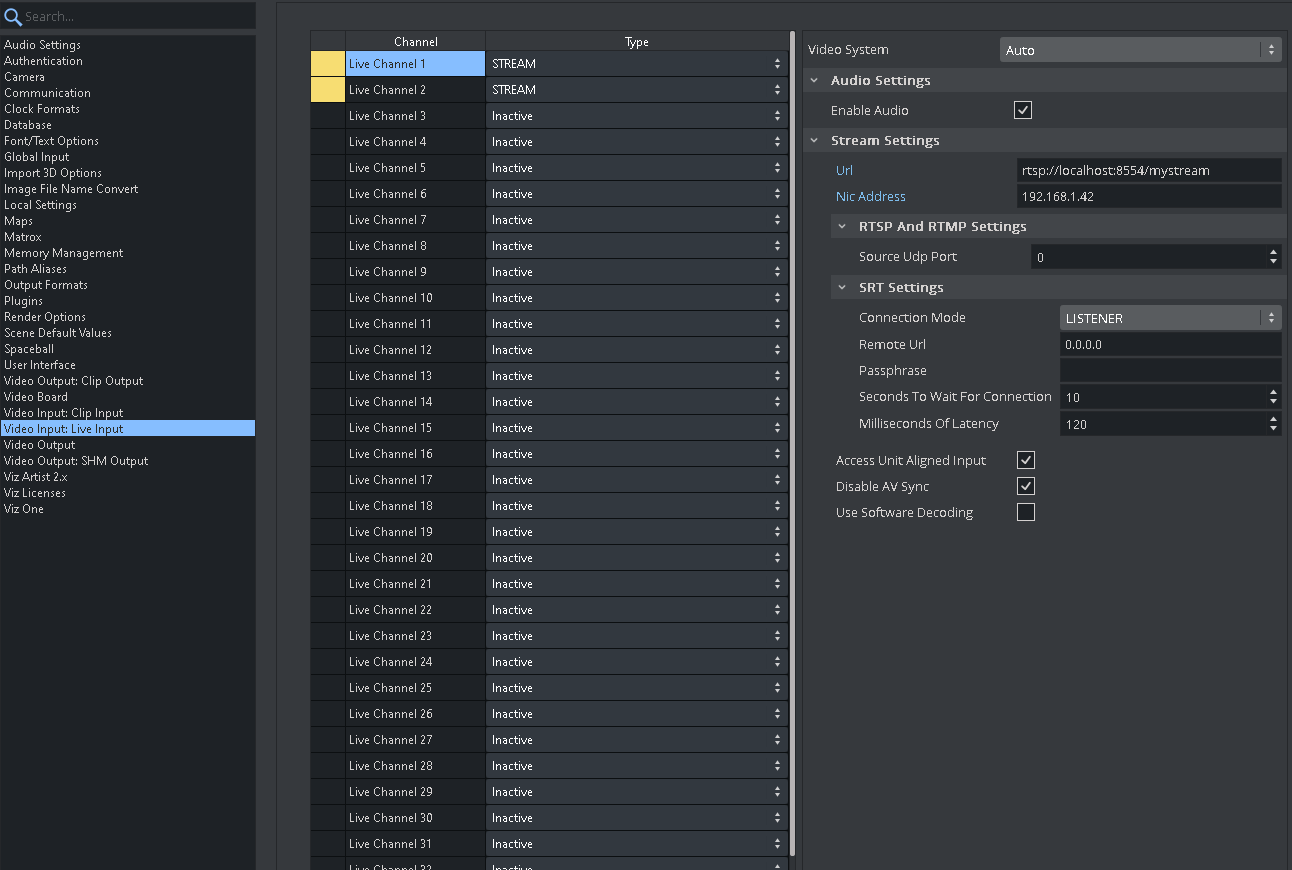The height and width of the screenshot is (870, 1292).
Task: Collapse the Audio Settings section
Action: (814, 80)
